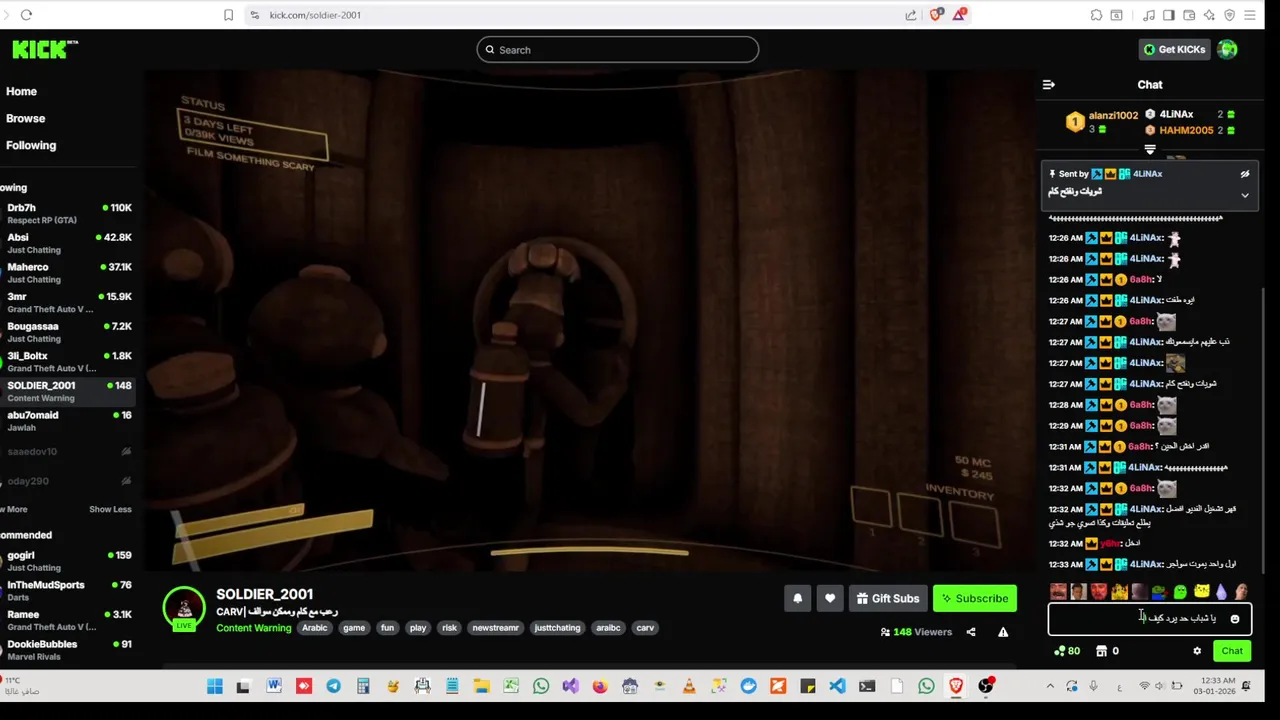Open the Telegram icon in the taskbar

[x=333, y=686]
